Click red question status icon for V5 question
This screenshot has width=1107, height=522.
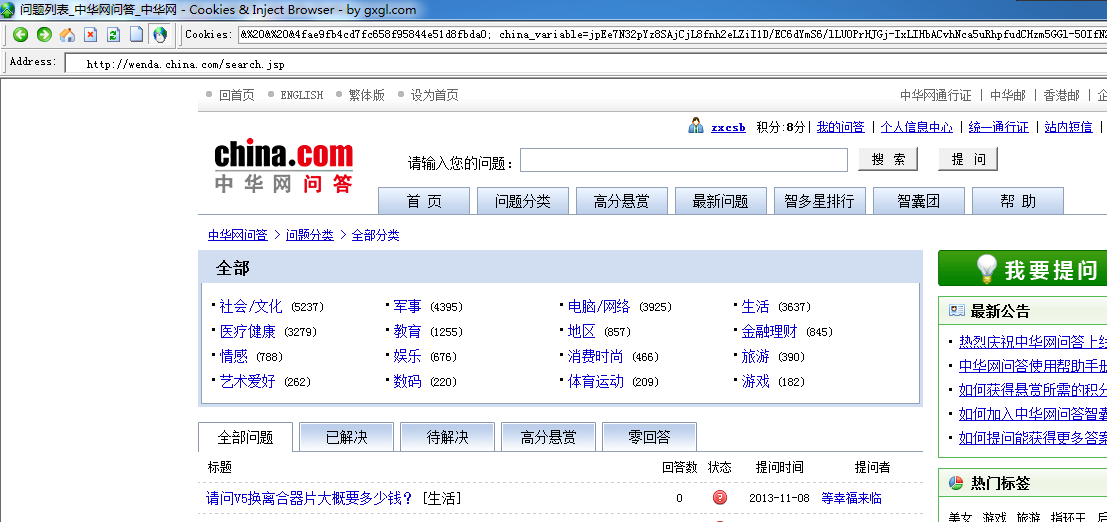[x=719, y=497]
